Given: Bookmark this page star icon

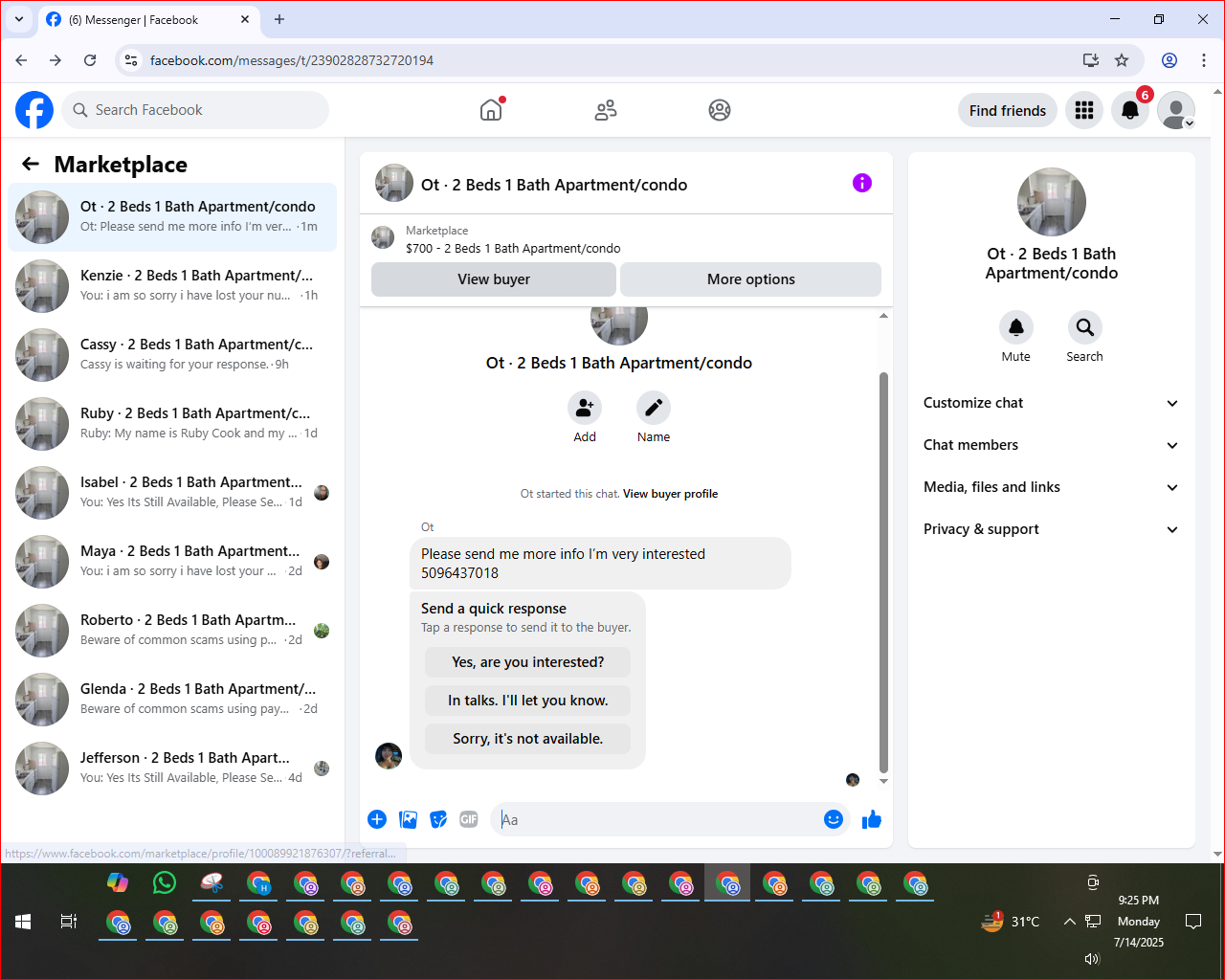Looking at the screenshot, I should pyautogui.click(x=1122, y=60).
